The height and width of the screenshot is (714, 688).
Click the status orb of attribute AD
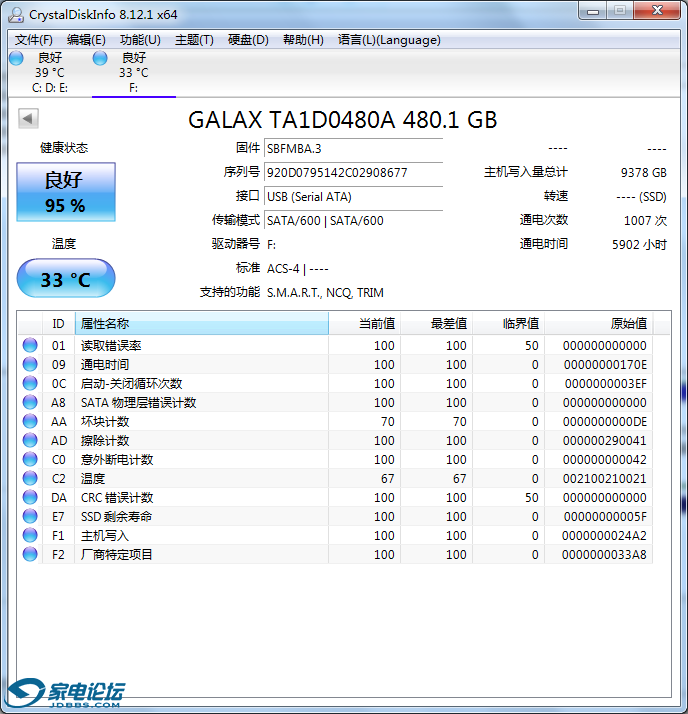pyautogui.click(x=30, y=440)
